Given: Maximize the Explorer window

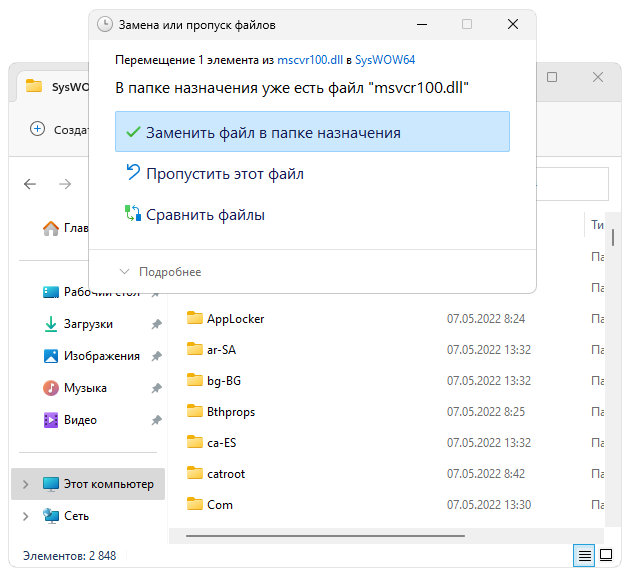Looking at the screenshot, I should pyautogui.click(x=552, y=77).
